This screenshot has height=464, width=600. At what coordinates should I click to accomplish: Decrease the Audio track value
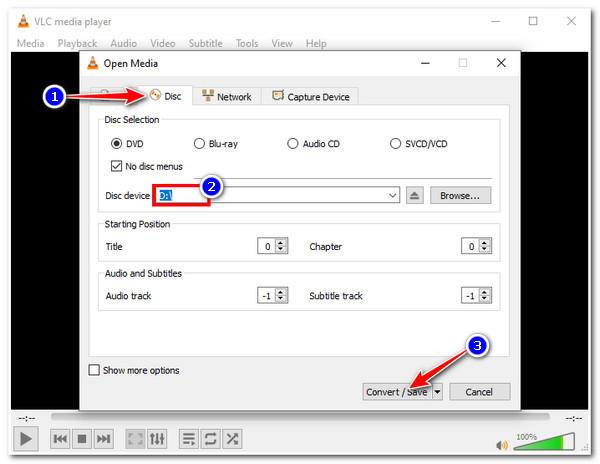pyautogui.click(x=281, y=299)
